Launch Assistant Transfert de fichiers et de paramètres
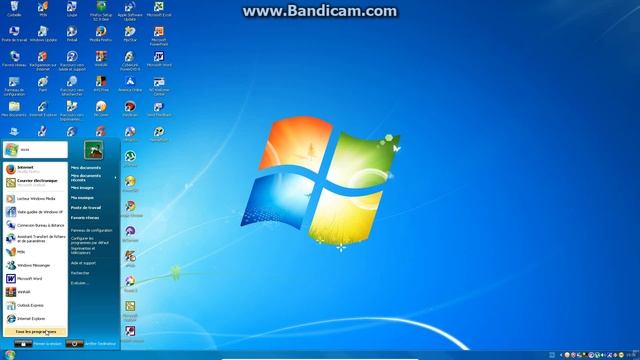This screenshot has width=640, height=360. [x=36, y=239]
